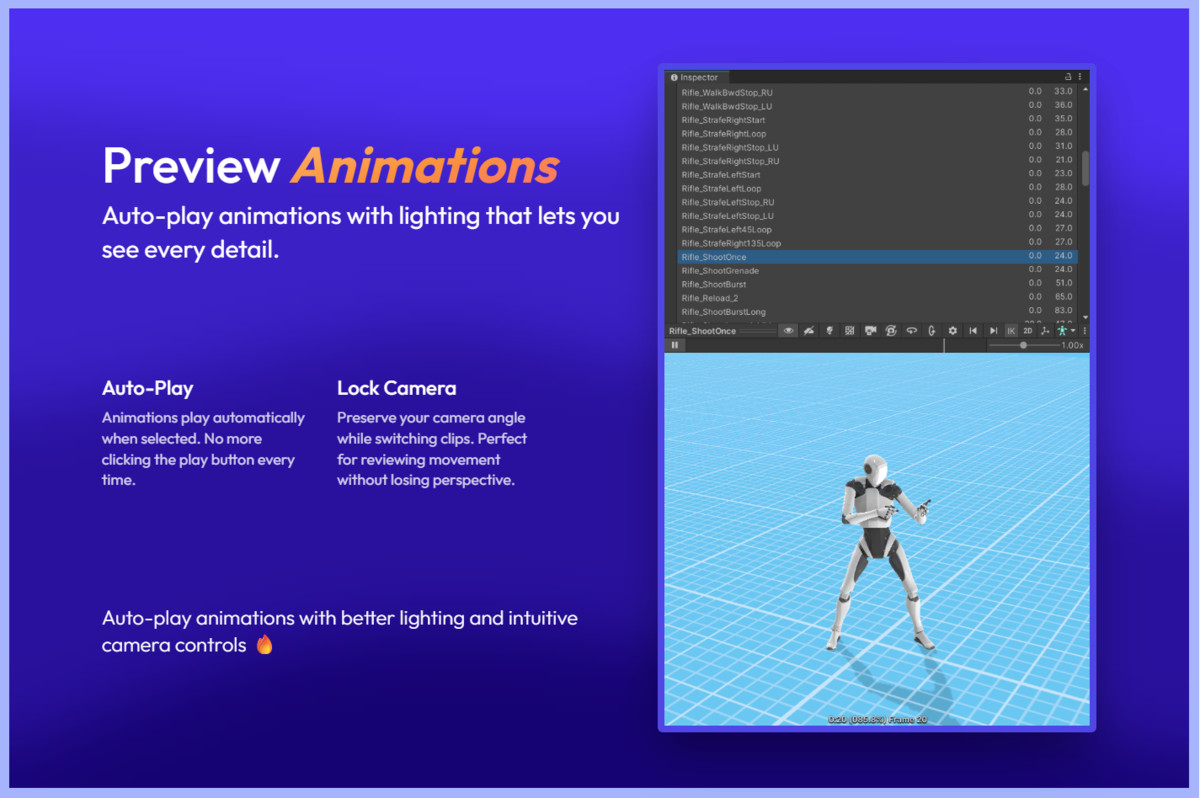Enable 2D view mode in the preview toolbar
1200x798 pixels.
click(x=1027, y=331)
